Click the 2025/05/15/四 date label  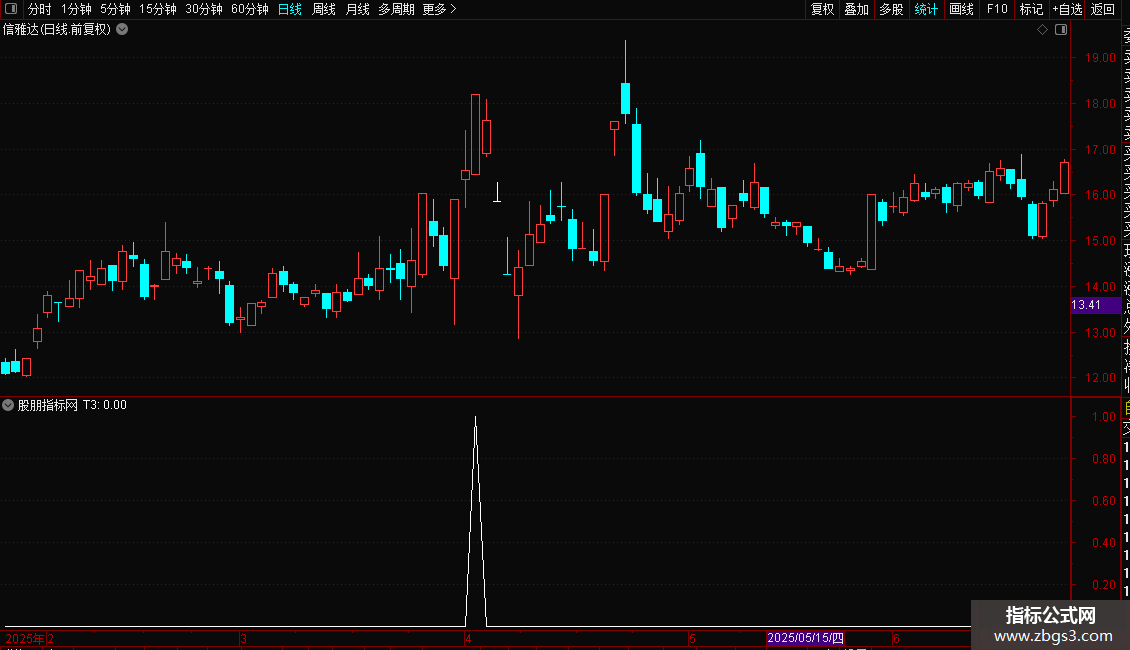click(805, 638)
